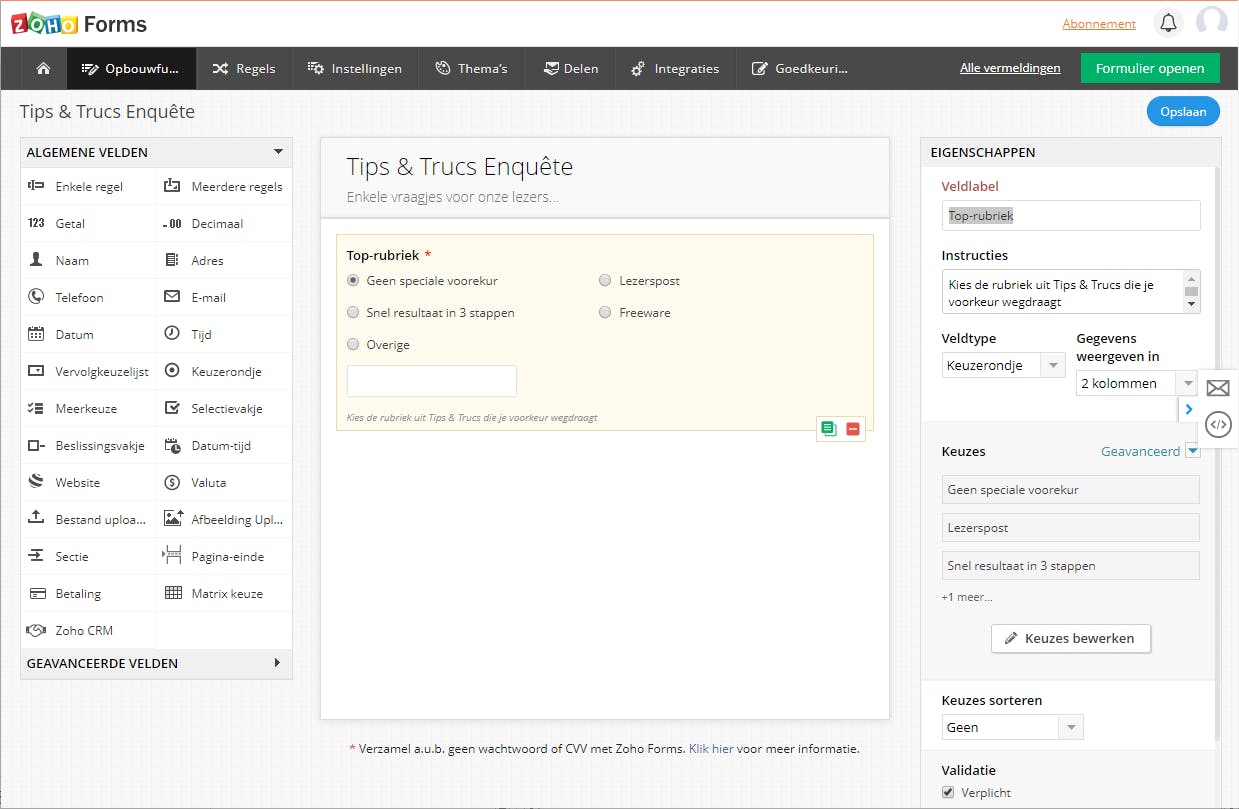
Task: Add a Meerkeuze field
Action: click(x=89, y=408)
